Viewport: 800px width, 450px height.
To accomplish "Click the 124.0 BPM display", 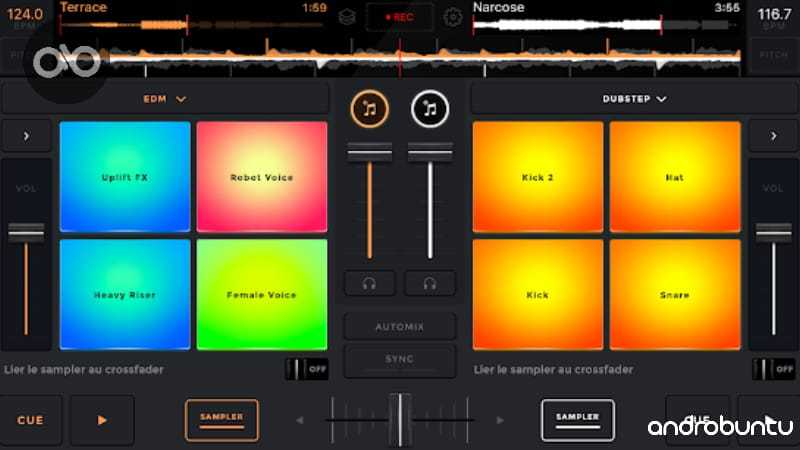I will [x=25, y=15].
